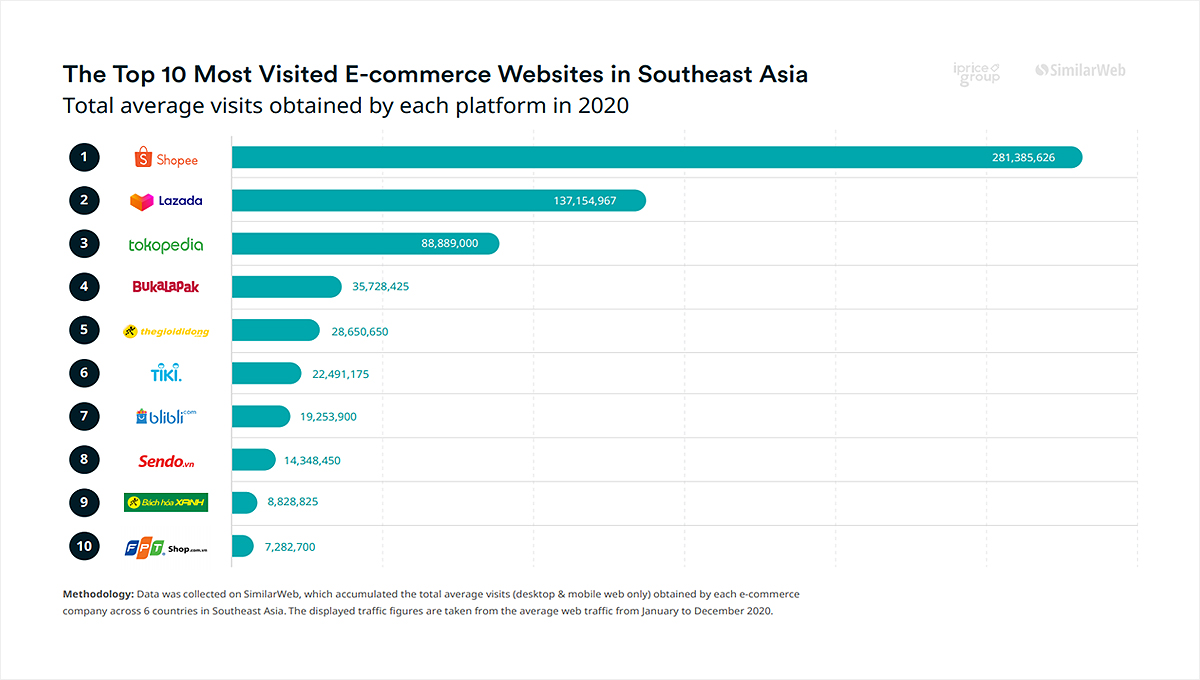
Task: Click the FPT Shop value 7,282,700
Action: [290, 547]
